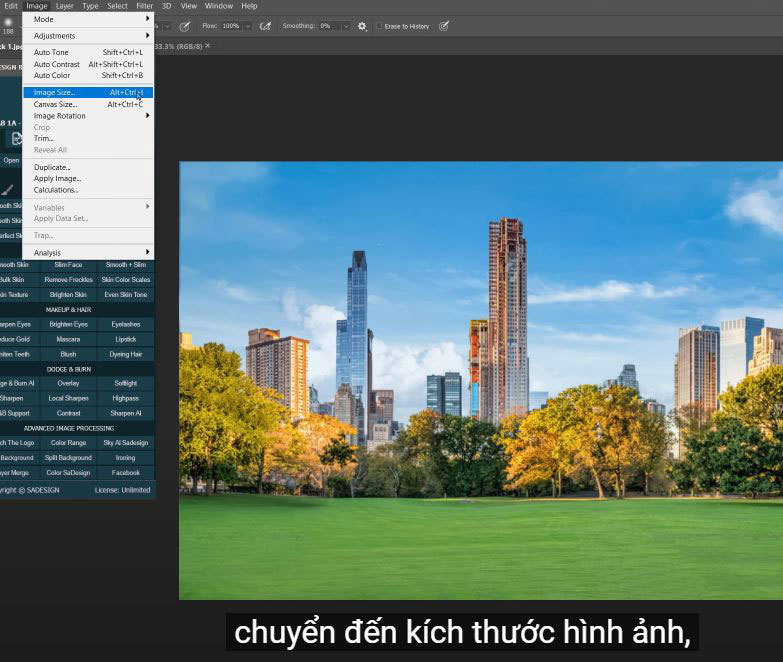This screenshot has width=783, height=662.
Task: Enable the Erase to History checkbox
Action: click(x=379, y=26)
